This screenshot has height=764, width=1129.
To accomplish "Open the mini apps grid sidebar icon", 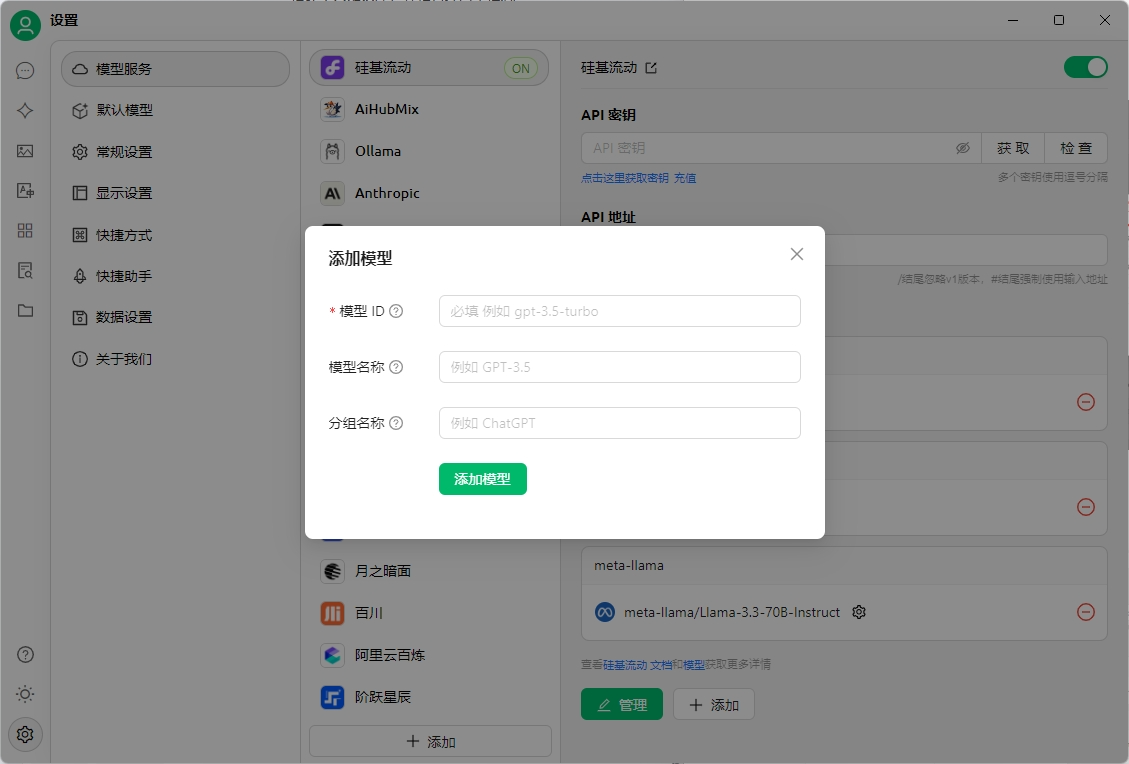I will 25,230.
